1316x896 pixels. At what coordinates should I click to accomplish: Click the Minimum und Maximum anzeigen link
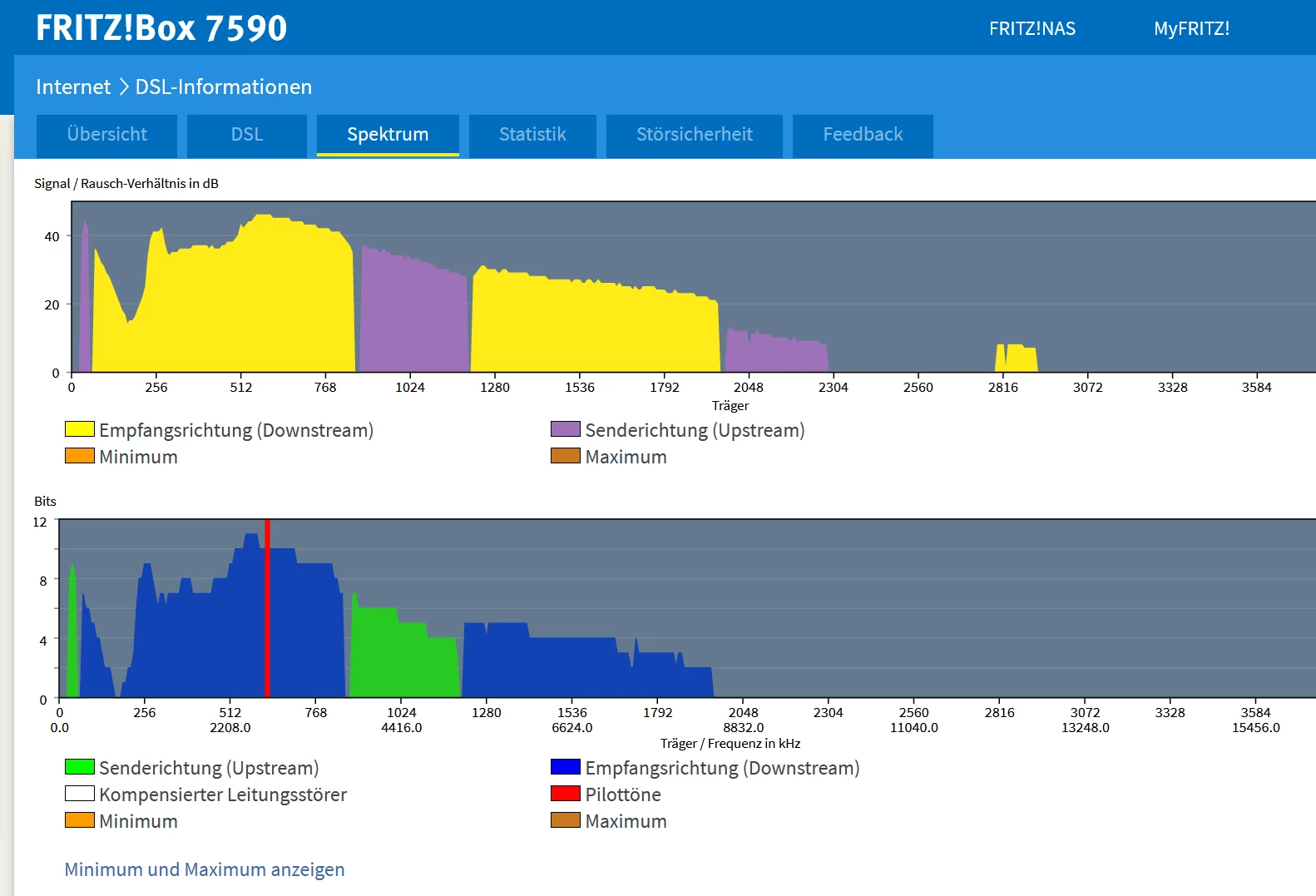tap(205, 869)
